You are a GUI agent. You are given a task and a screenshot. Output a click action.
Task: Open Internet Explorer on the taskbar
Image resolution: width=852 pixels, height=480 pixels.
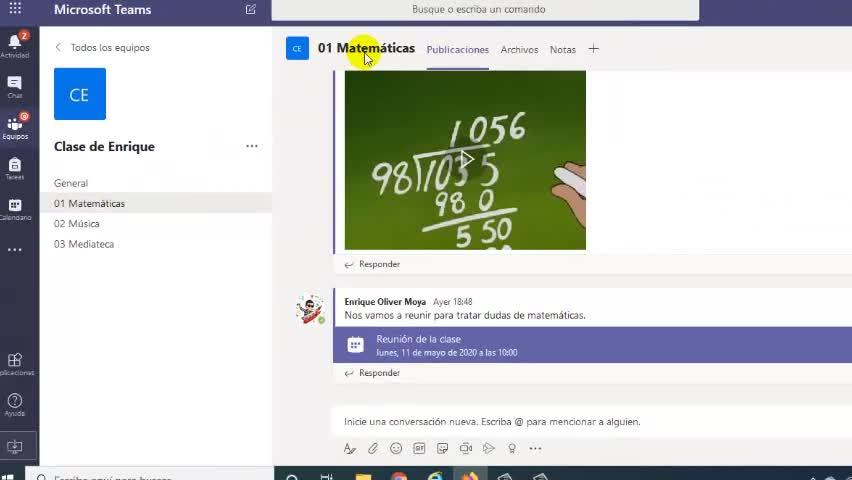(x=435, y=476)
